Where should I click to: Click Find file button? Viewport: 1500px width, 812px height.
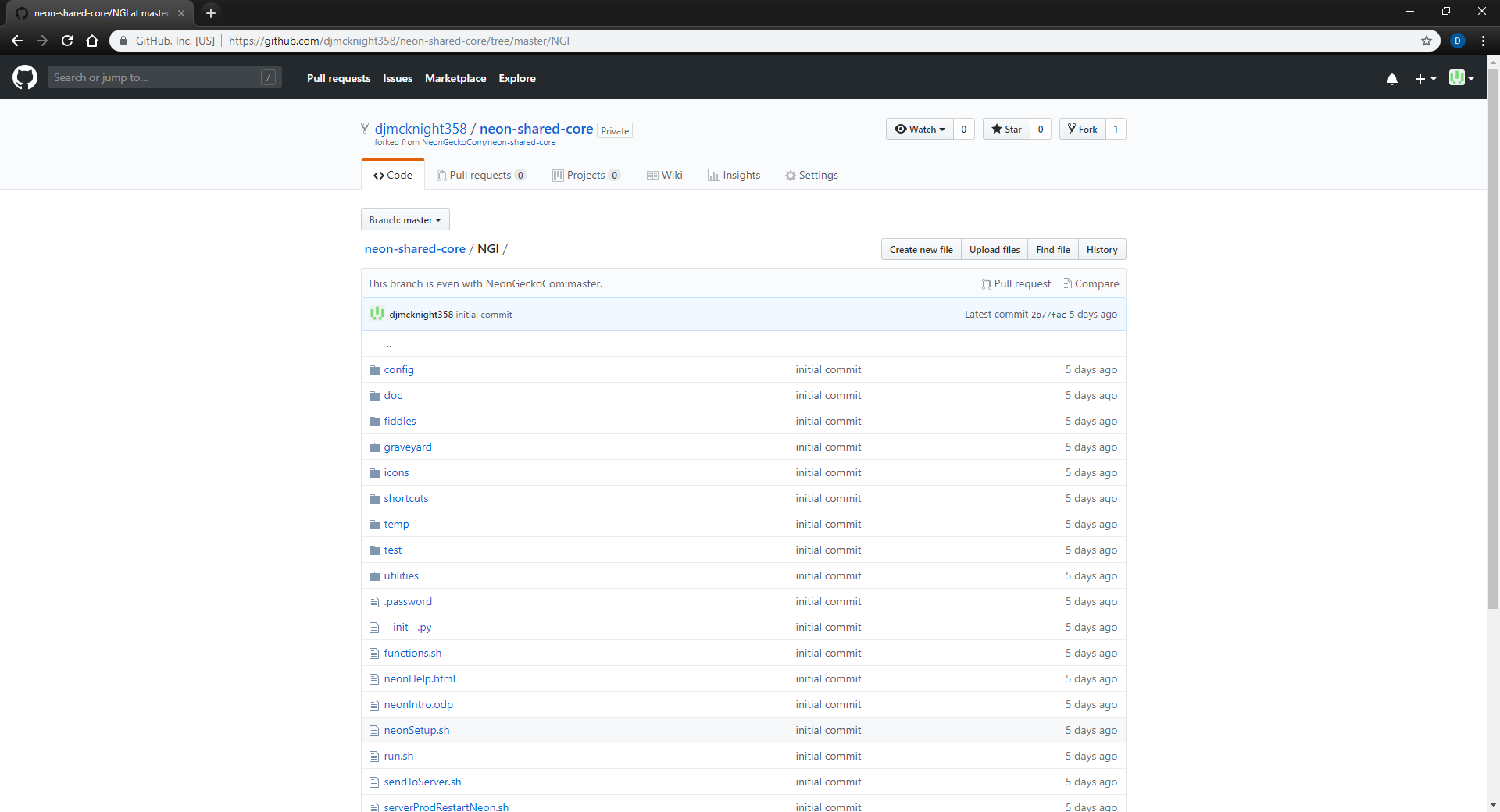pyautogui.click(x=1053, y=249)
